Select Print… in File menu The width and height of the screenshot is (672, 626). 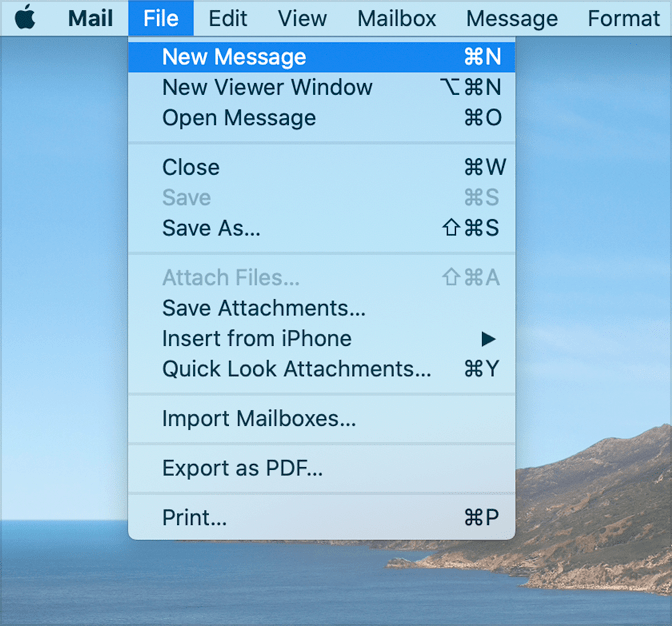point(321,518)
